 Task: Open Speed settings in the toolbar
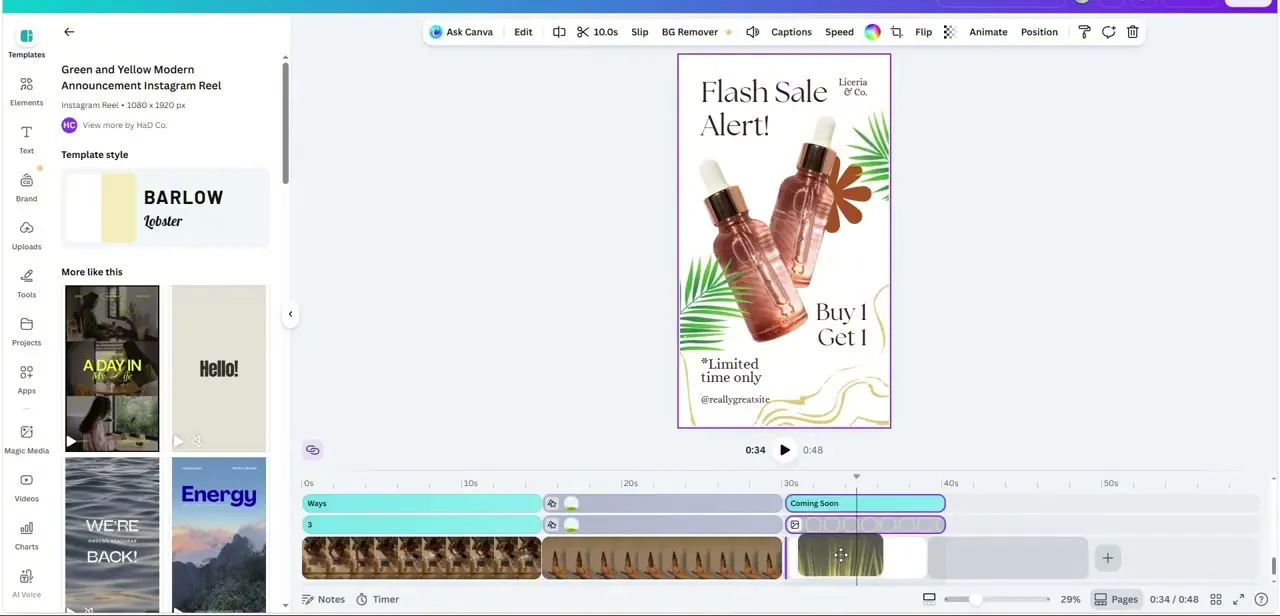click(839, 32)
